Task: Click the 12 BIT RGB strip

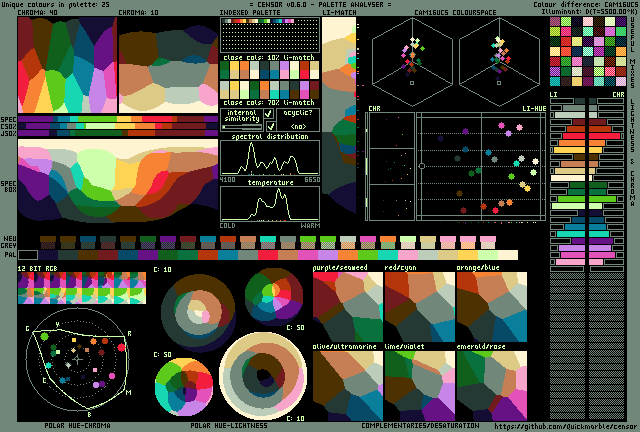Action: 82,288
